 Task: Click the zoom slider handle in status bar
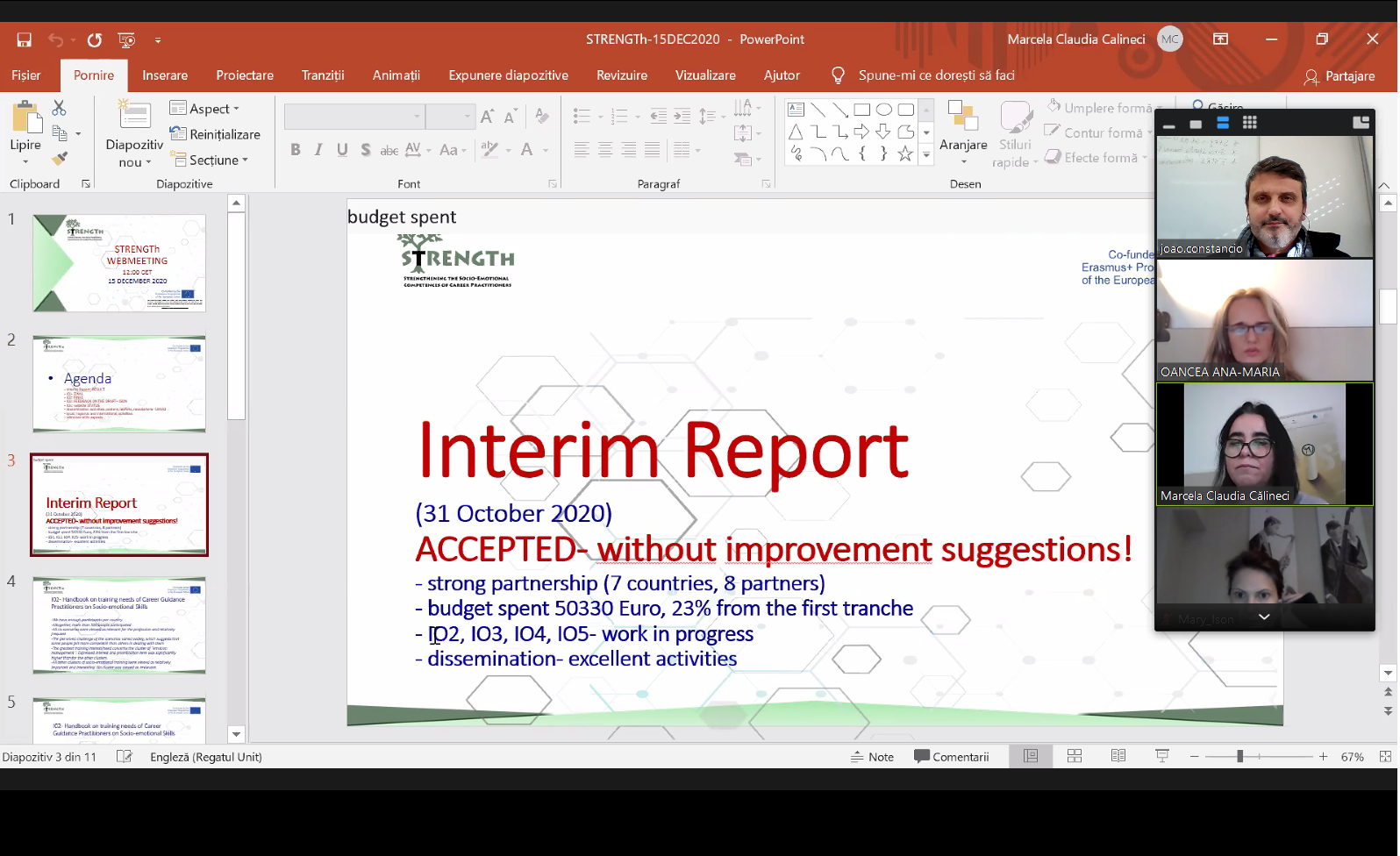[x=1239, y=756]
